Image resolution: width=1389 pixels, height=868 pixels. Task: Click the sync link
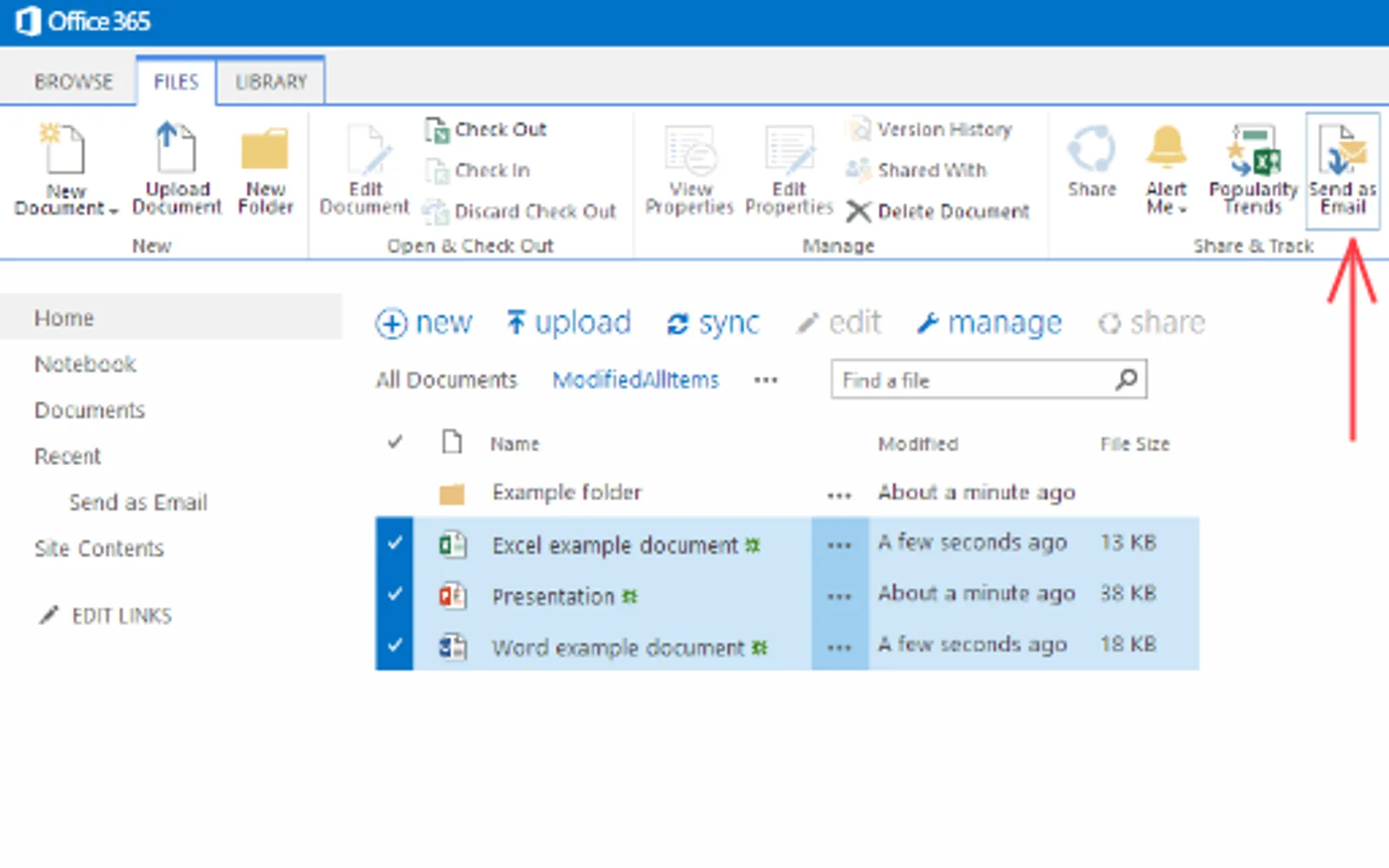click(x=713, y=323)
